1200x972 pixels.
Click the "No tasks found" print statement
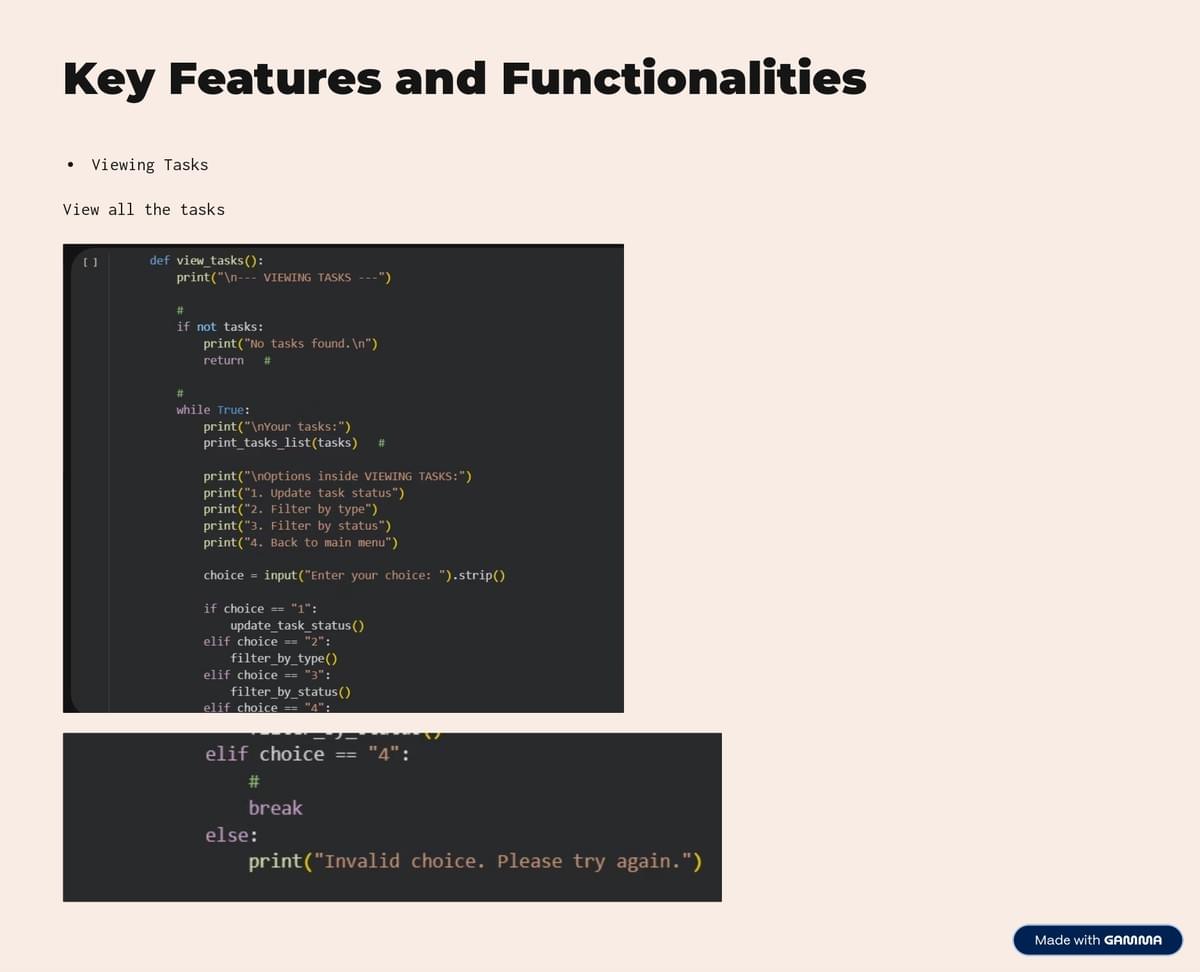point(290,344)
